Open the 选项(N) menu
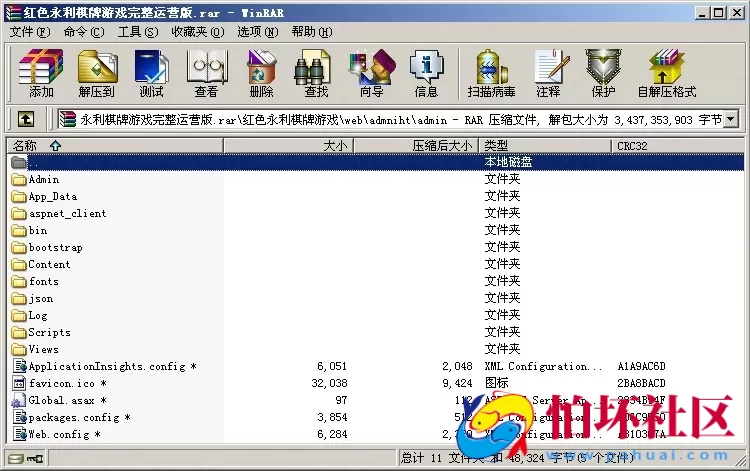750x471 pixels. tap(258, 32)
